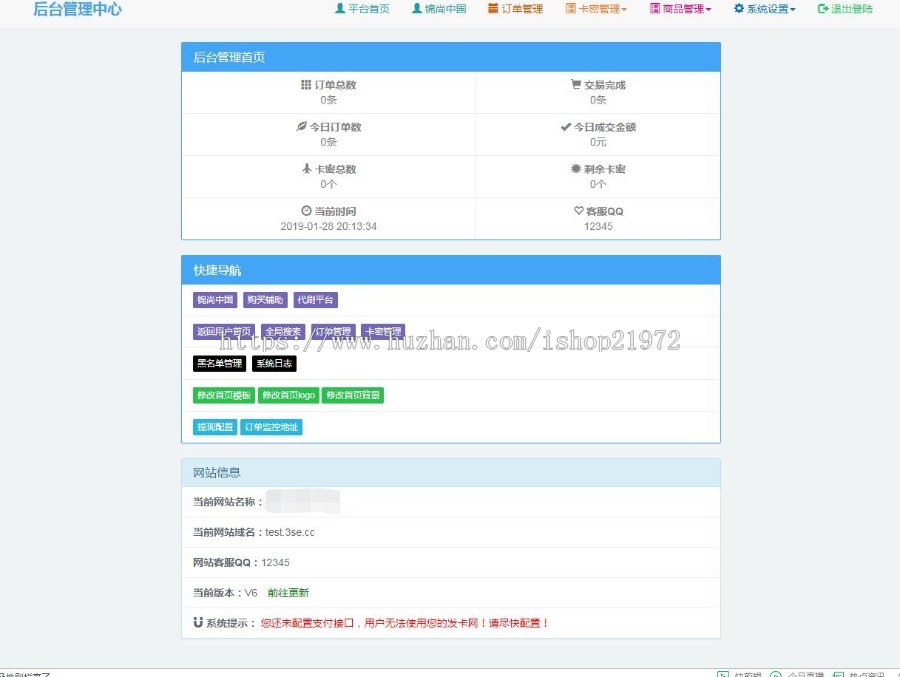Screen dimensions: 900x677
Task: Click the green 修改首页背景 button
Action: coord(353,395)
